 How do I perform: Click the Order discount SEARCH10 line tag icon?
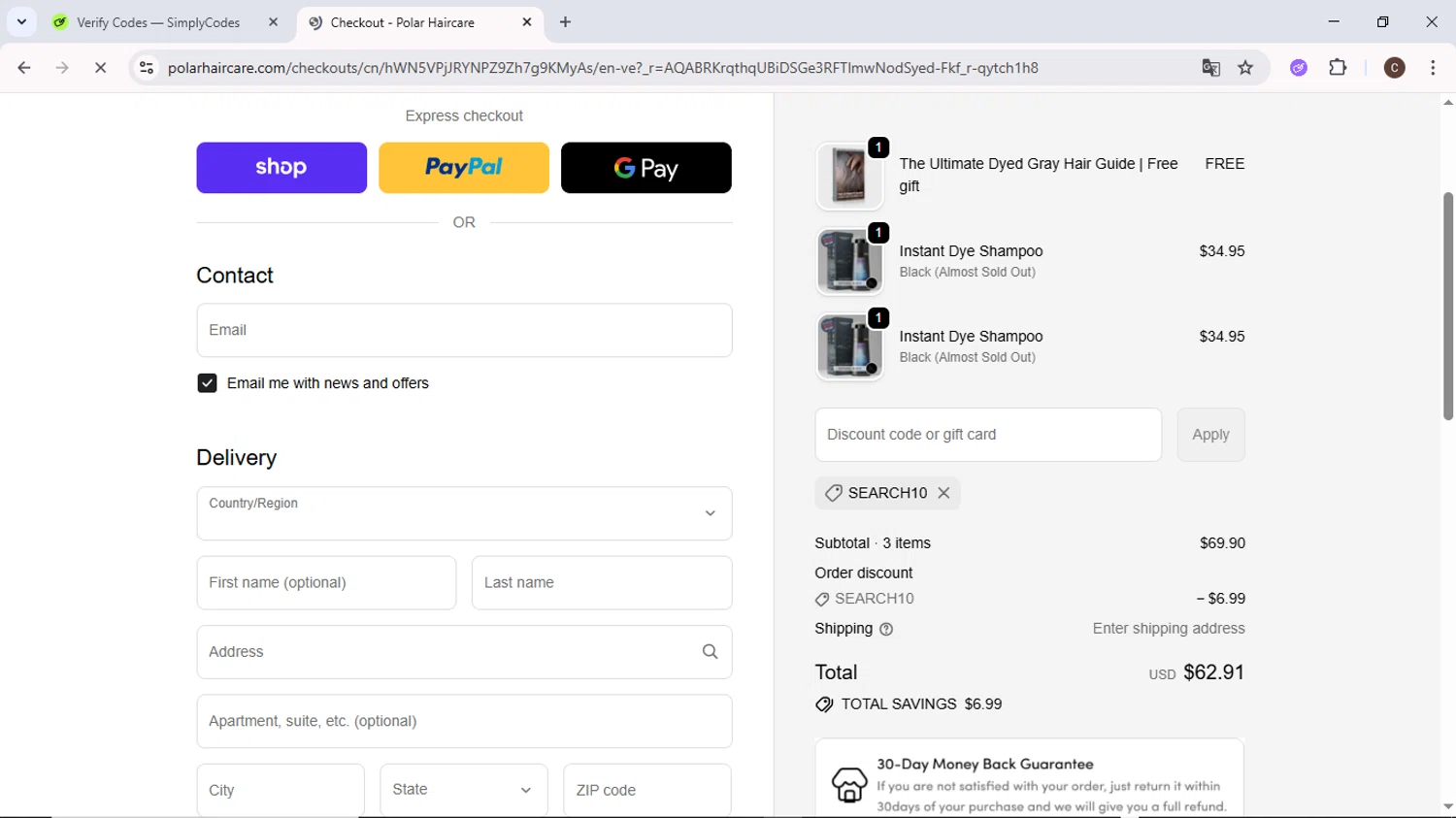pyautogui.click(x=822, y=600)
